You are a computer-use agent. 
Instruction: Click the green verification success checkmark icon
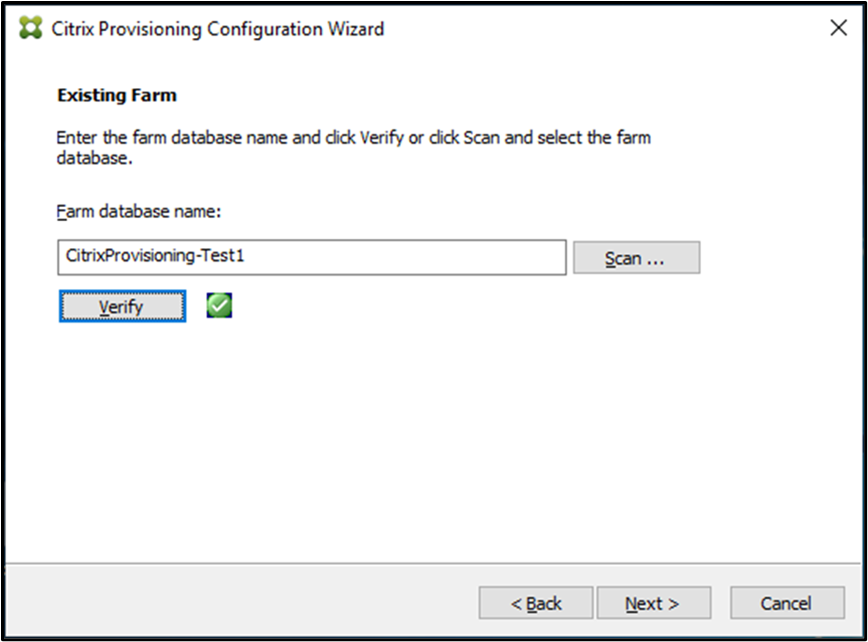coord(218,305)
